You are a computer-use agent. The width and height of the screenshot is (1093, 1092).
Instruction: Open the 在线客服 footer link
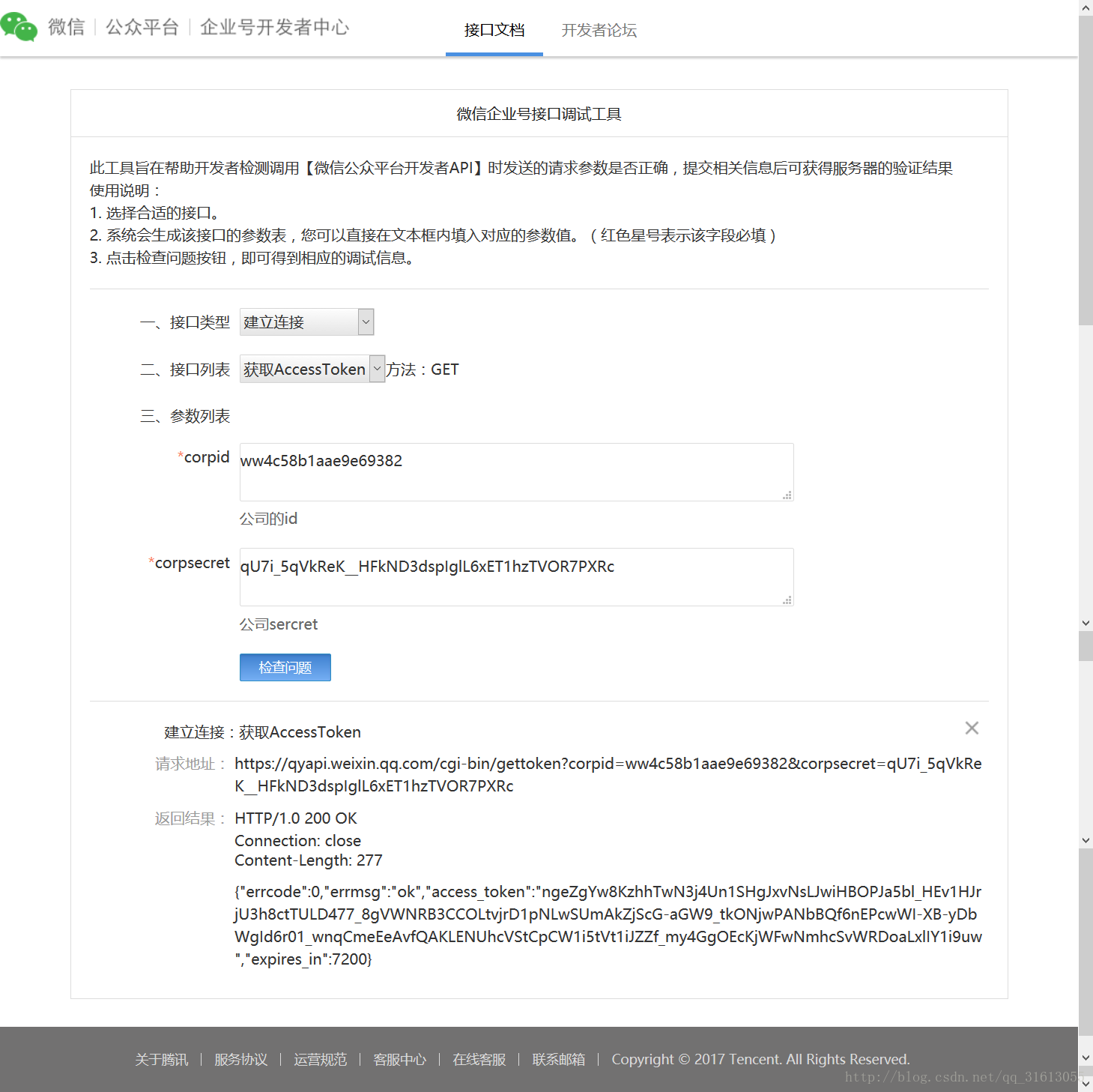point(479,1059)
